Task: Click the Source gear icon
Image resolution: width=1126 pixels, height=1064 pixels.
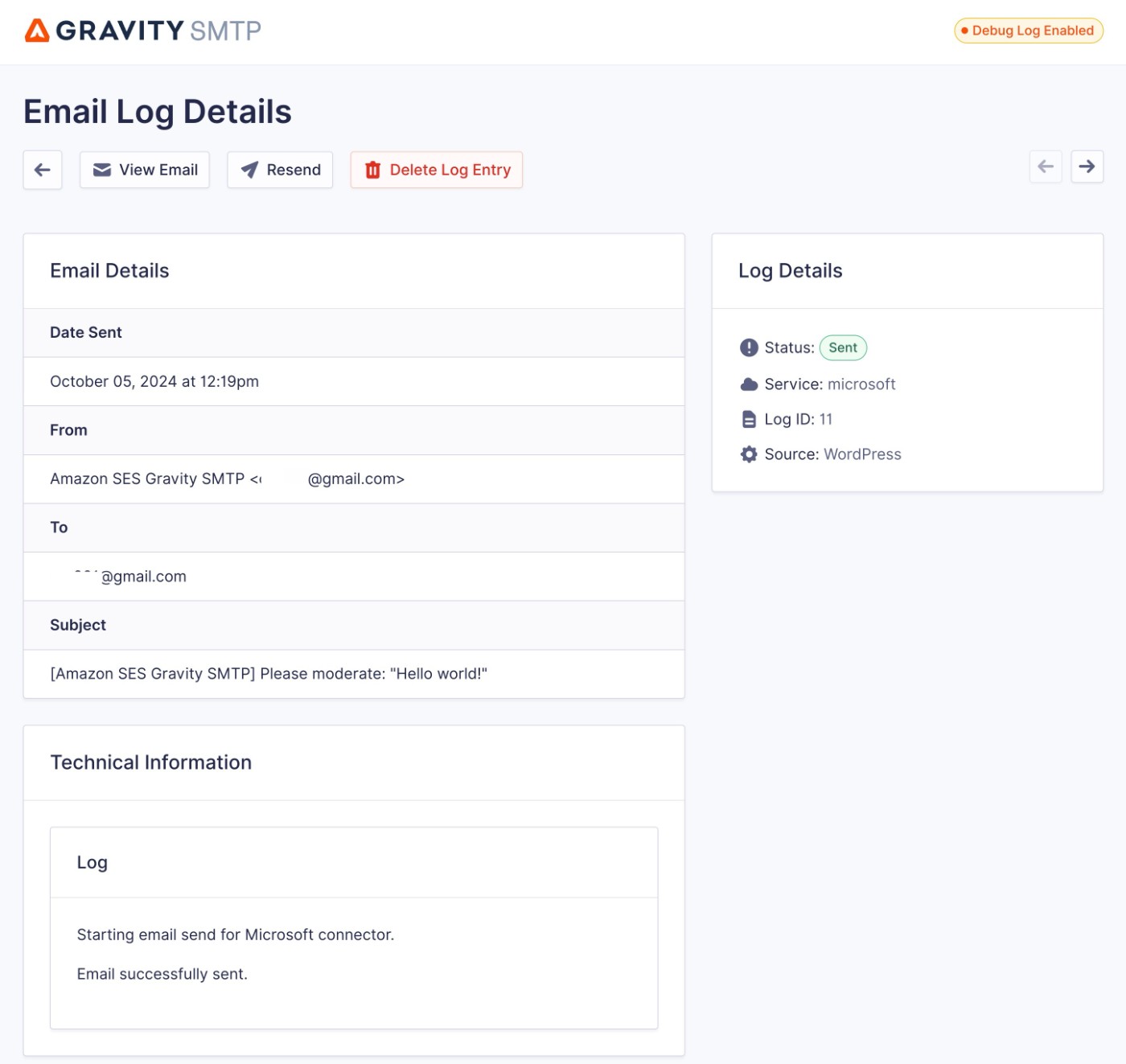Action: point(749,454)
